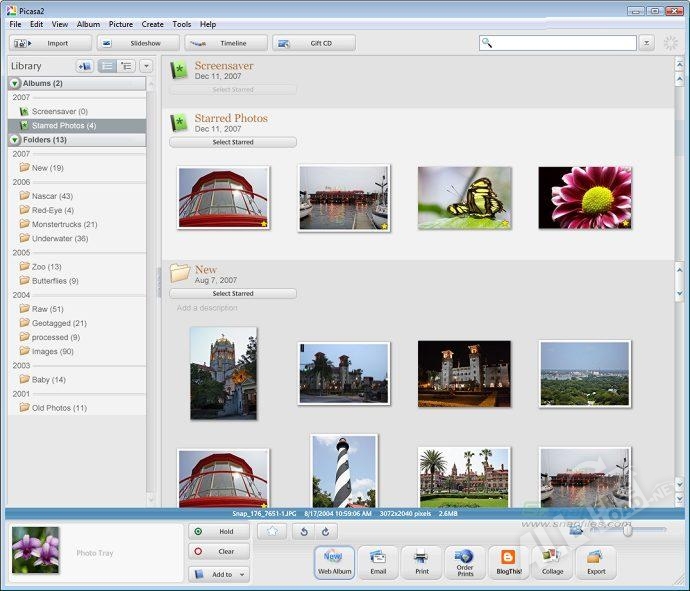Collapse the Albums section
Screen dimensions: 690x591
point(15,84)
